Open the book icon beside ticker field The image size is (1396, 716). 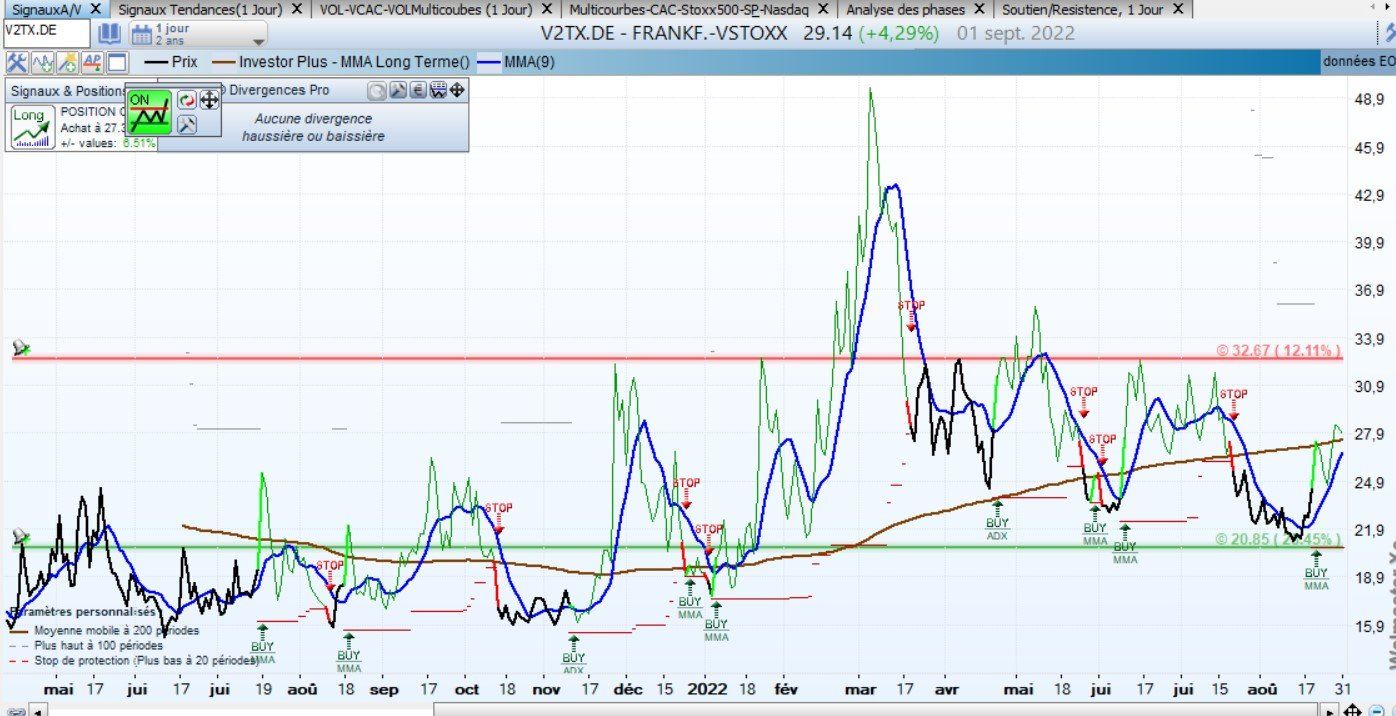point(109,33)
